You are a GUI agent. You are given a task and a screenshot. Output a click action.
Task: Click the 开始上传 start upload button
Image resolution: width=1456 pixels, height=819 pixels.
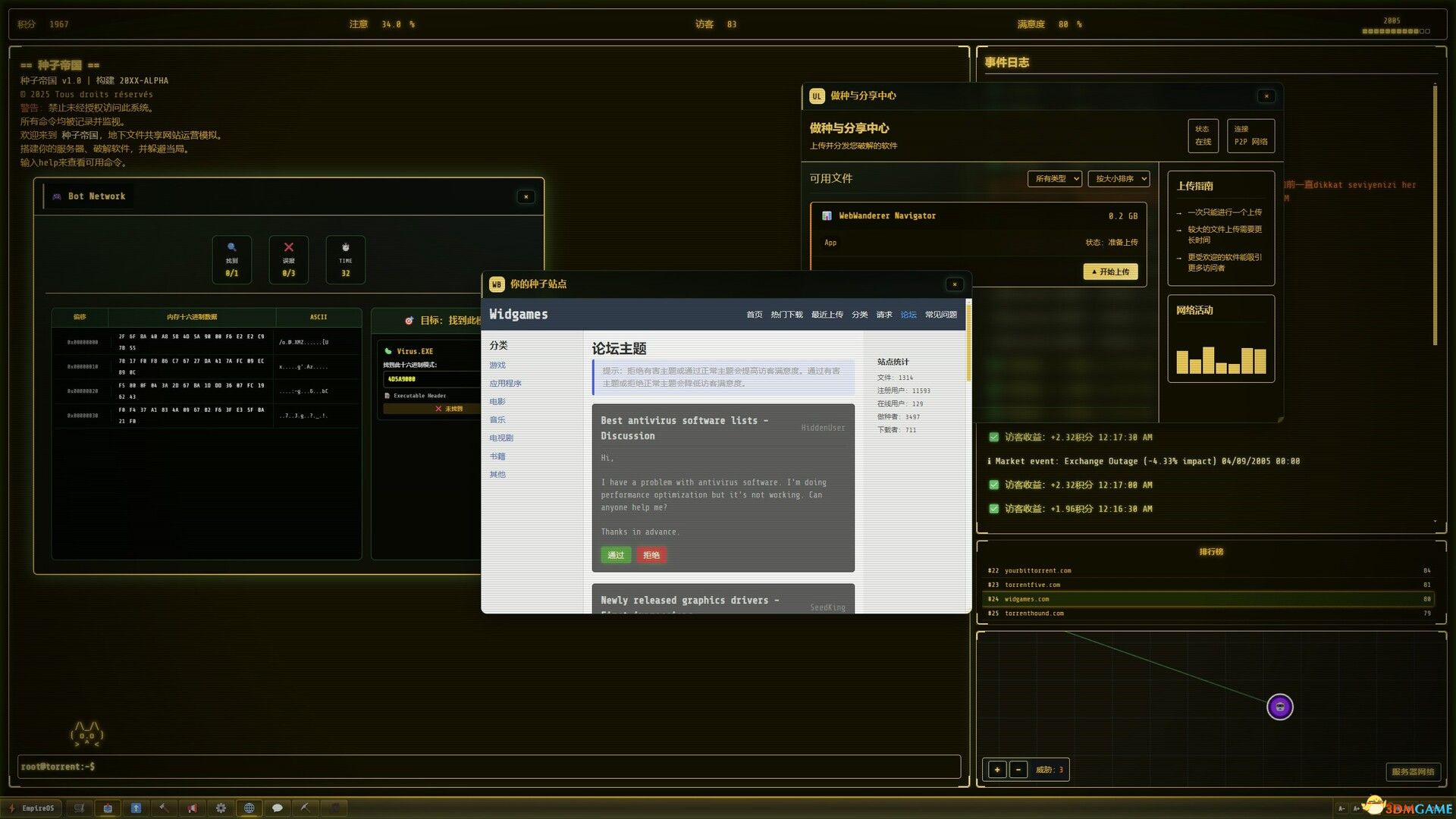[x=1110, y=271]
